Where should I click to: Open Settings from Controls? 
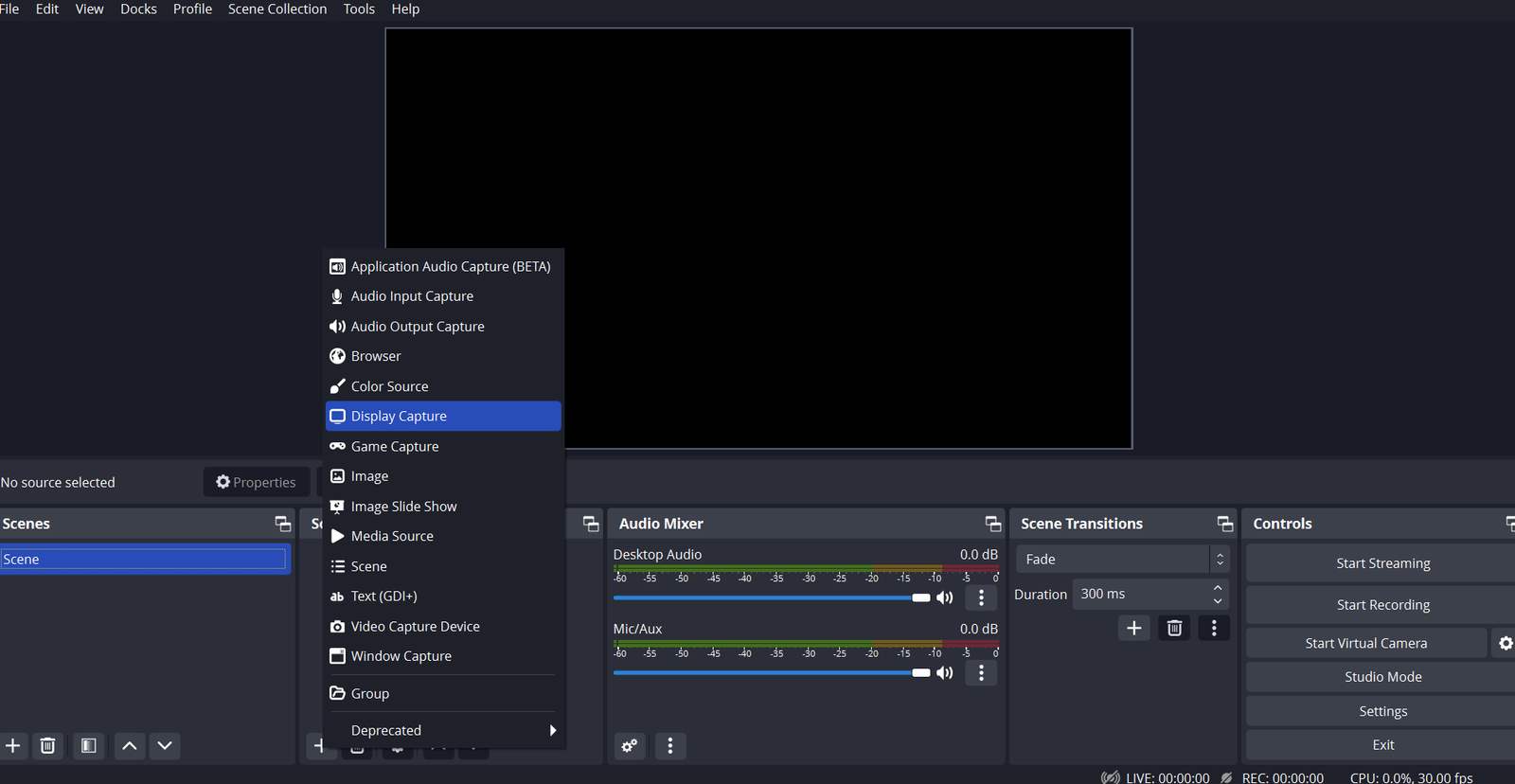point(1382,711)
